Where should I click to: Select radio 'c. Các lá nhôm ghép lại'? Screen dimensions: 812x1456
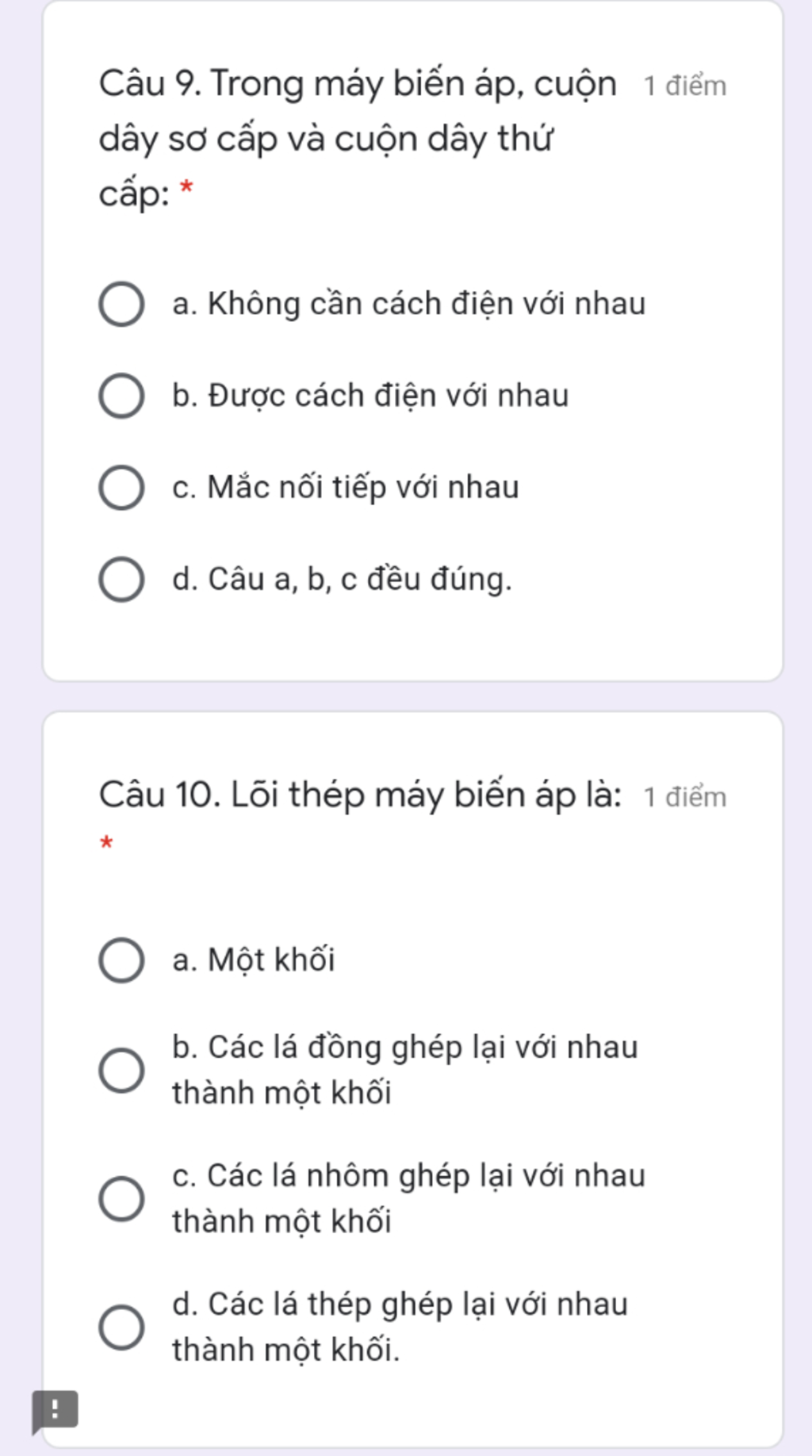pos(121,1199)
